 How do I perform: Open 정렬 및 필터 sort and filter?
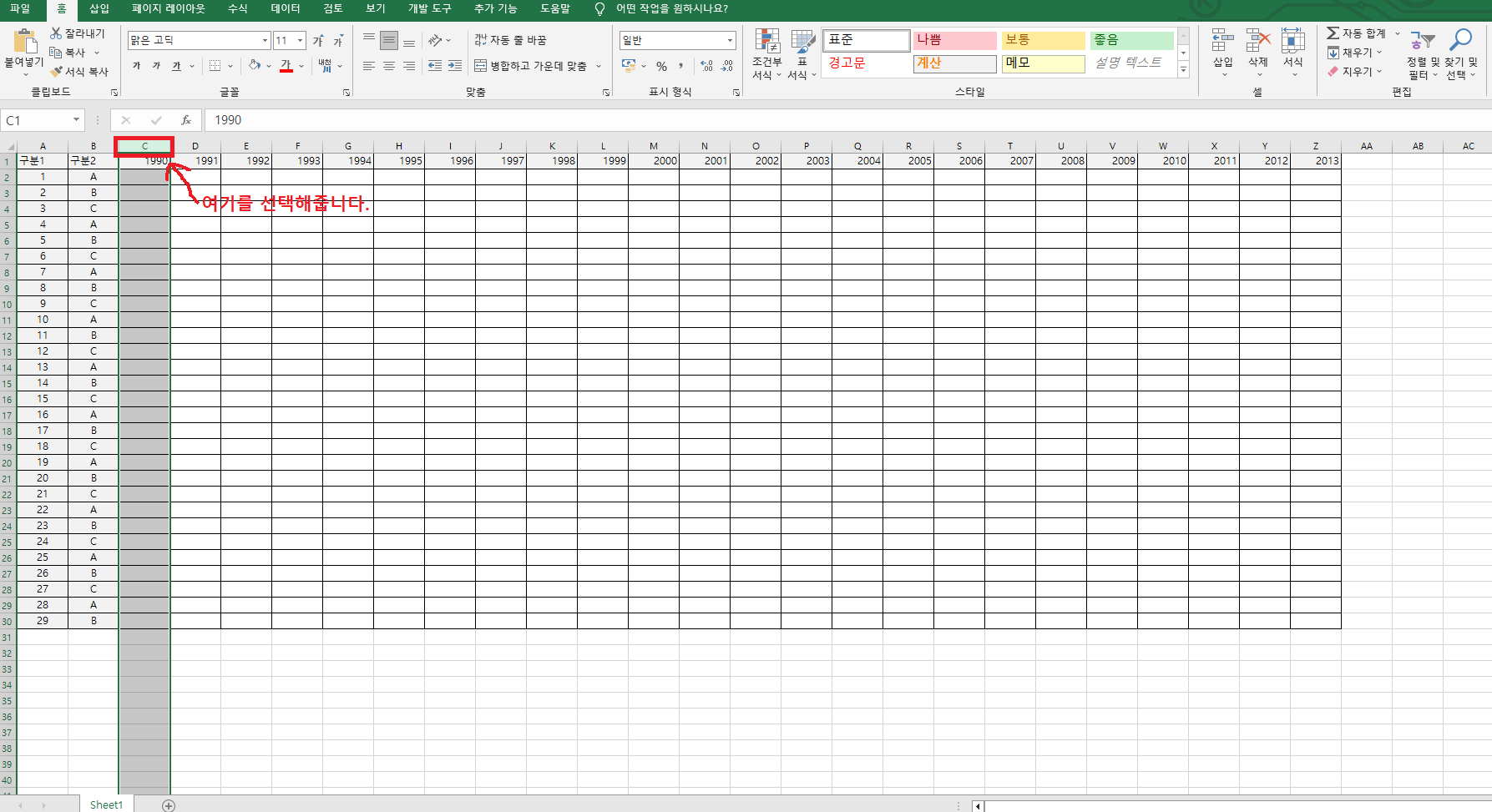click(x=1423, y=53)
